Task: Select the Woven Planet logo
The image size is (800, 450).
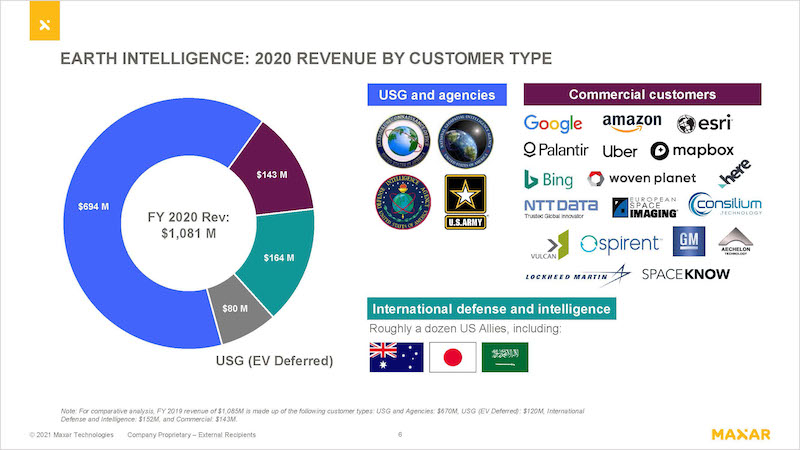Action: point(641,178)
